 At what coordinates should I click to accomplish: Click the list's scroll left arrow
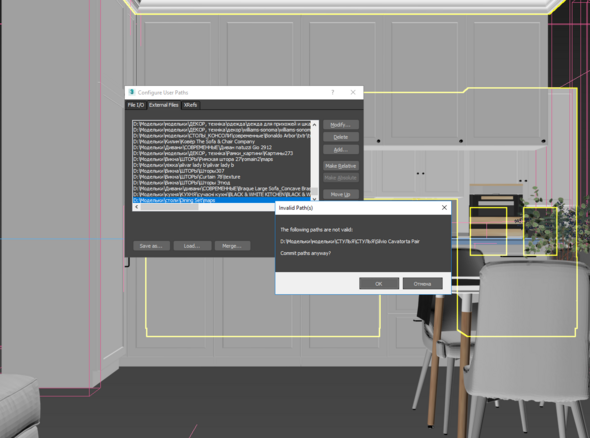tap(137, 207)
